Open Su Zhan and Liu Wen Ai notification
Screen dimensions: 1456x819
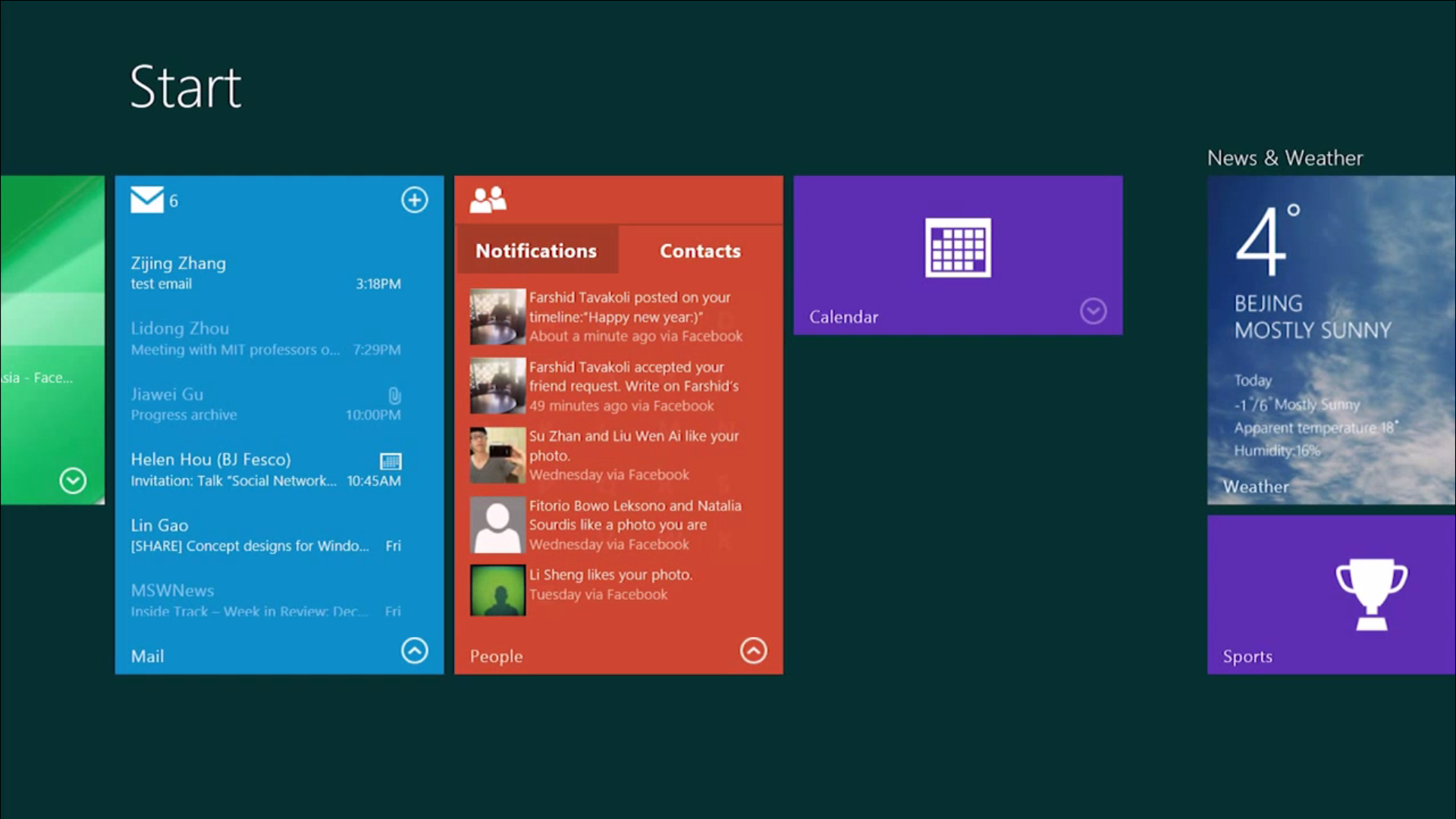(x=633, y=455)
